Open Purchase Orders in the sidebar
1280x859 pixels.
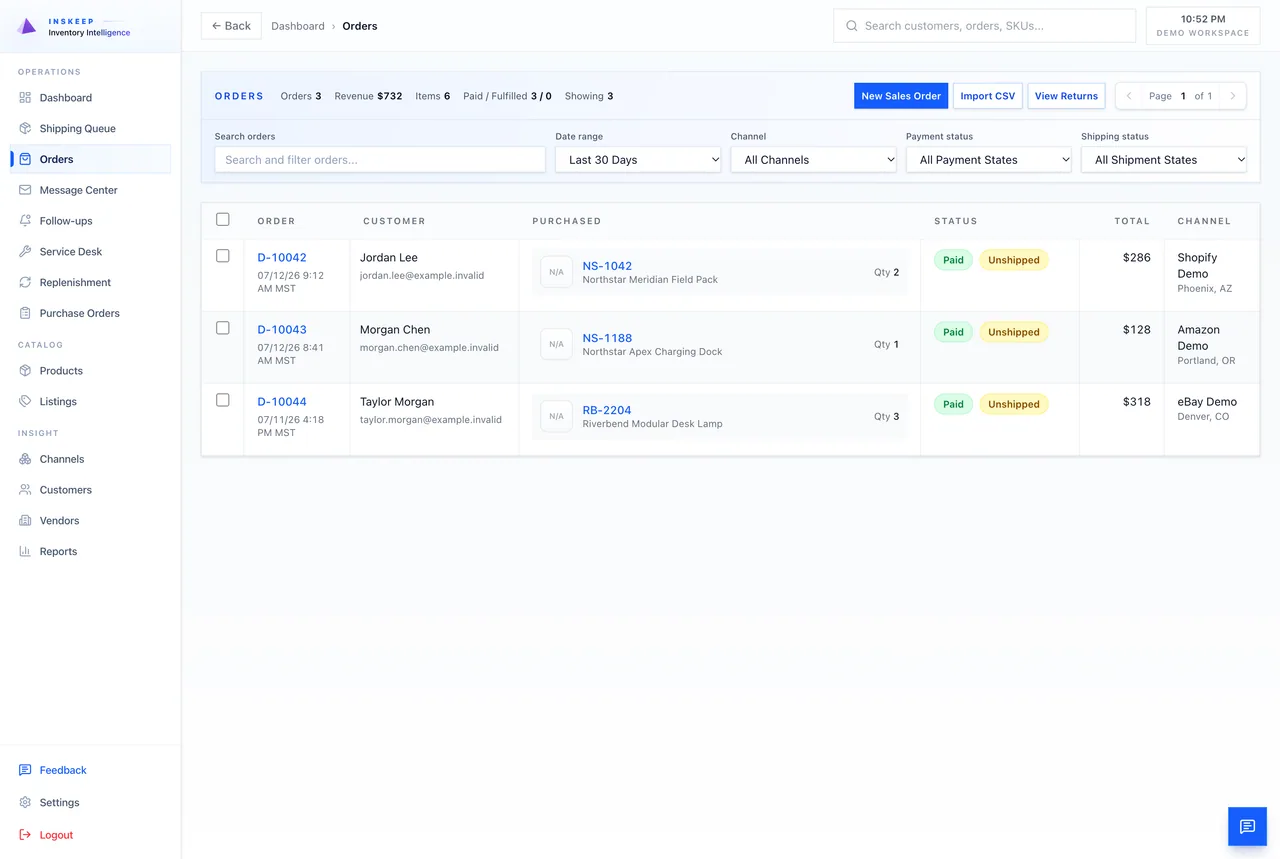click(x=90, y=313)
